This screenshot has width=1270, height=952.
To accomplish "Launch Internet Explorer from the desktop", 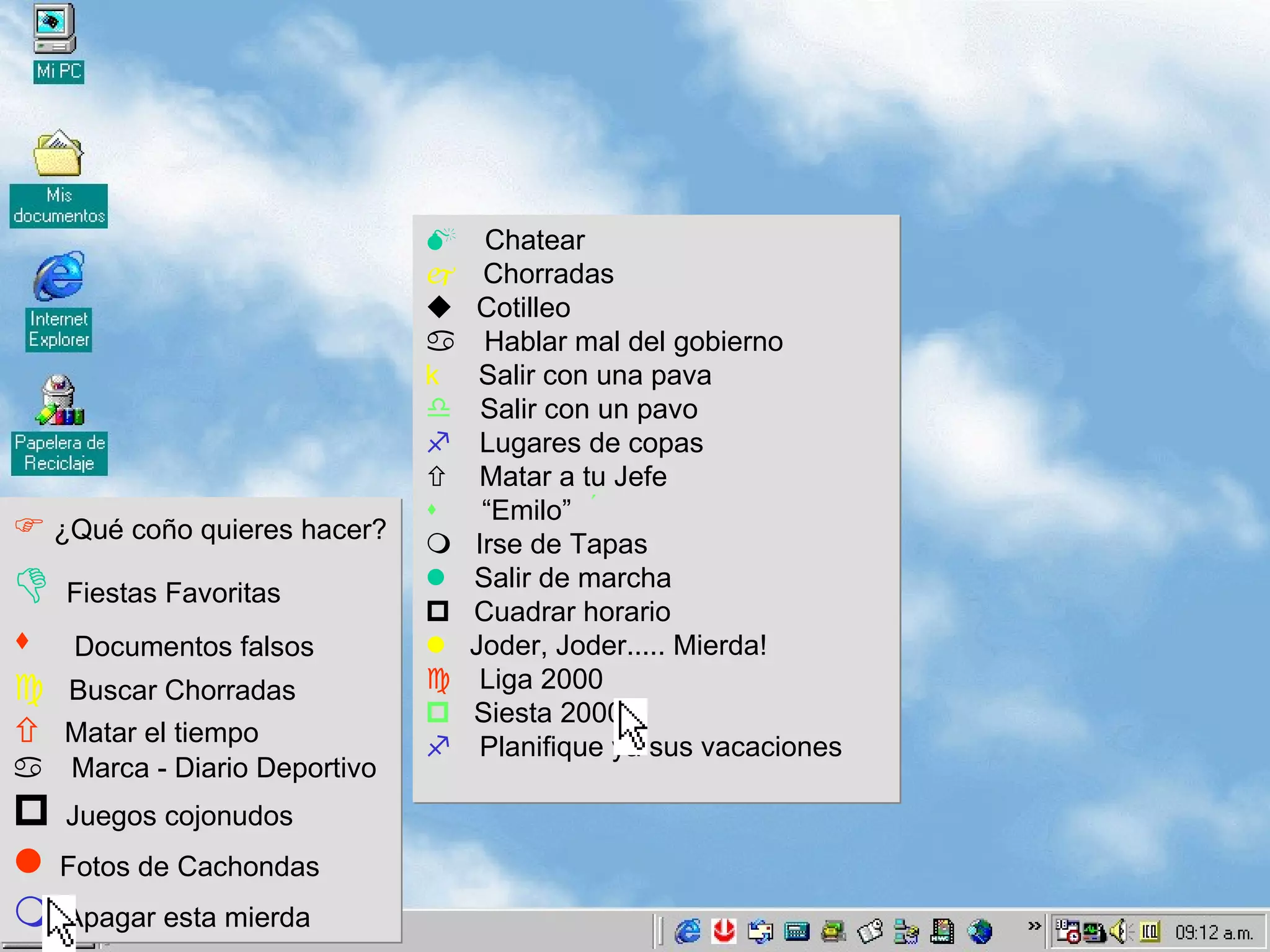I will [x=59, y=277].
